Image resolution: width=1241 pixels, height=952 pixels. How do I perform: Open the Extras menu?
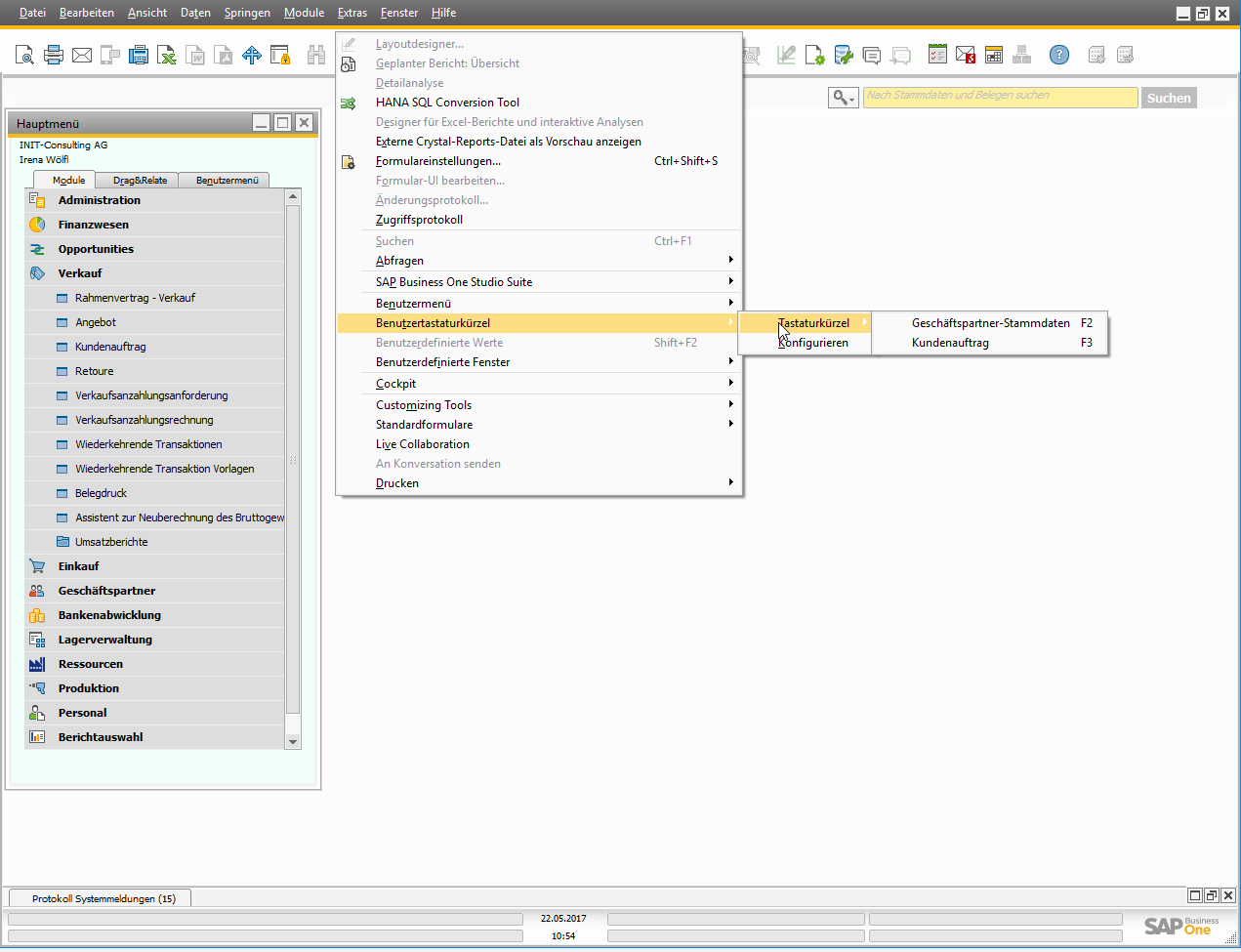pos(351,13)
